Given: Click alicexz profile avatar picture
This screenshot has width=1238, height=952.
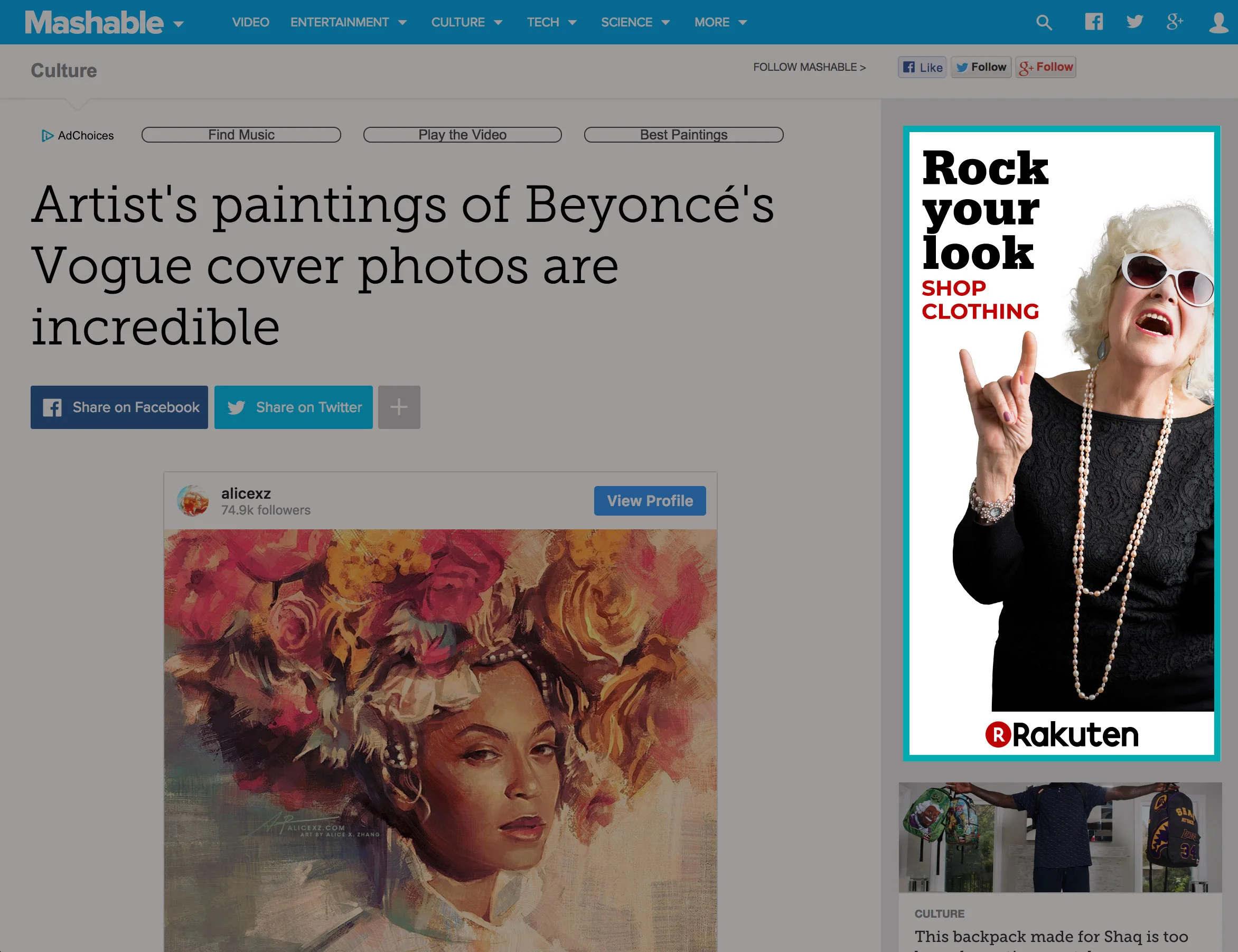Looking at the screenshot, I should point(193,500).
